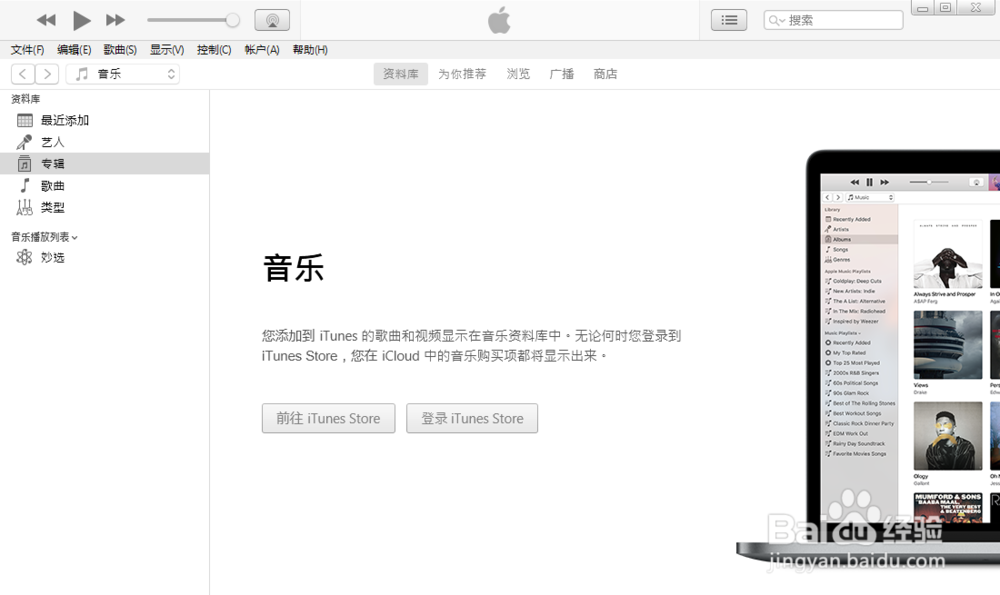Go back with the left arrow button
Viewport: 1000px width, 595px height.
tap(23, 74)
